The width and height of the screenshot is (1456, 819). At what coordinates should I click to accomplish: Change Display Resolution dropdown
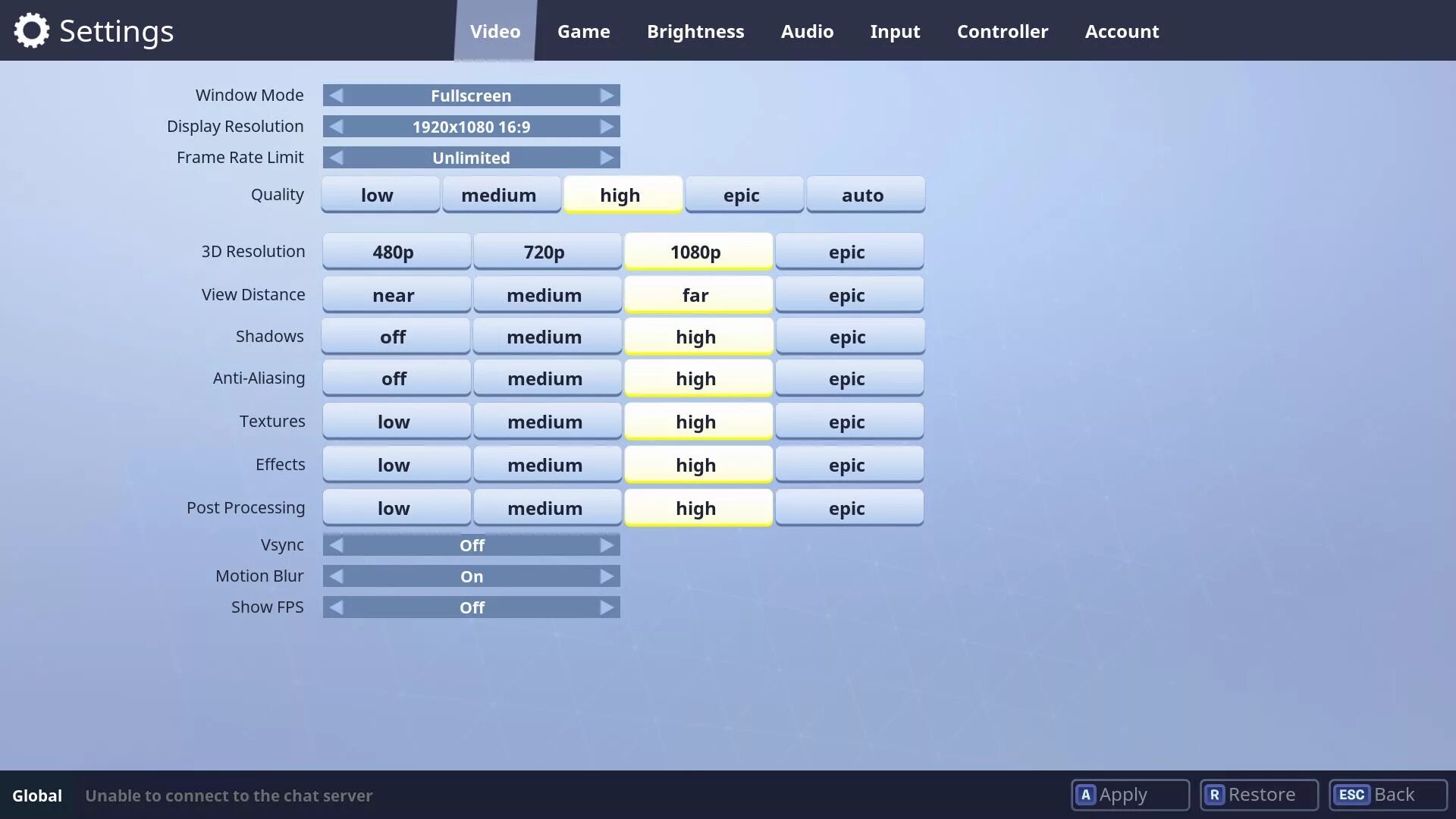coord(471,126)
